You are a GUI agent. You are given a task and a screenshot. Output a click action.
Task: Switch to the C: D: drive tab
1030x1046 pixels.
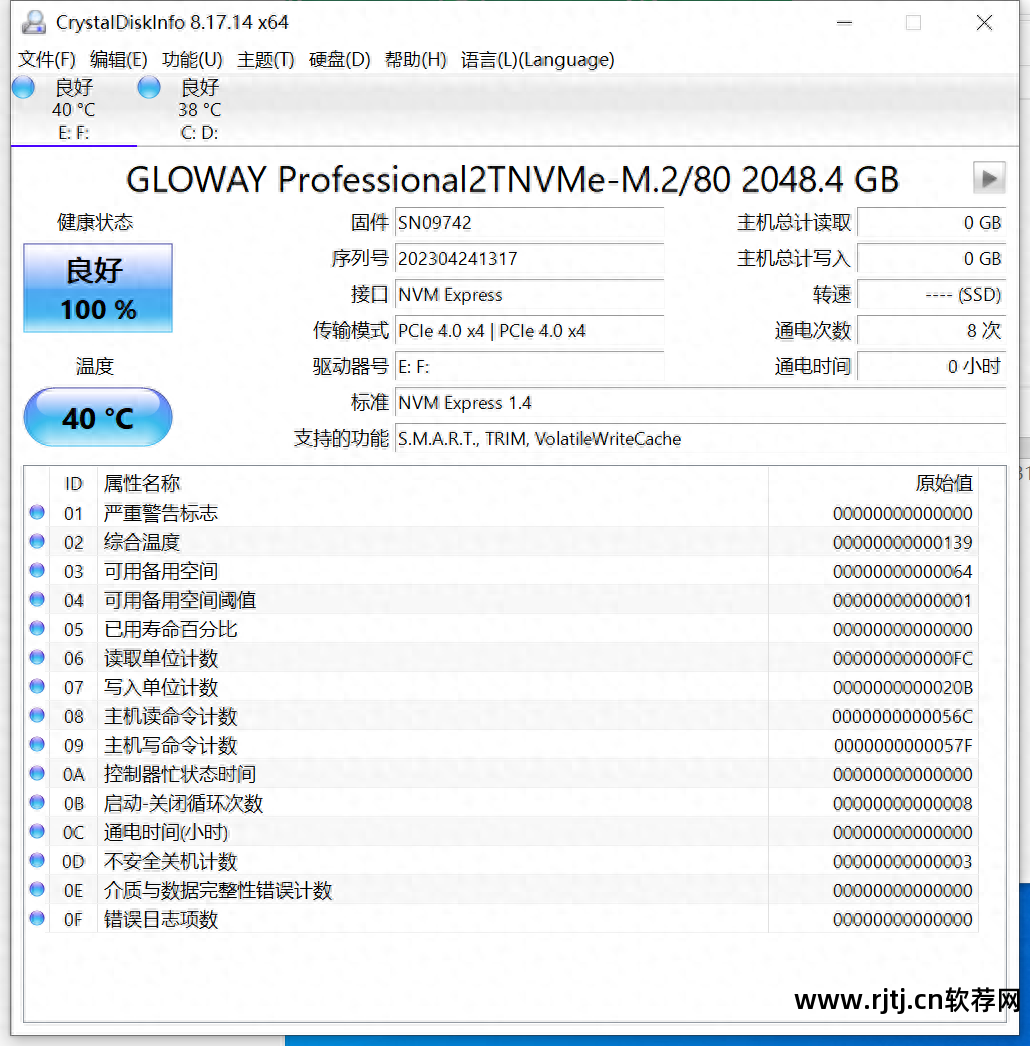point(198,108)
